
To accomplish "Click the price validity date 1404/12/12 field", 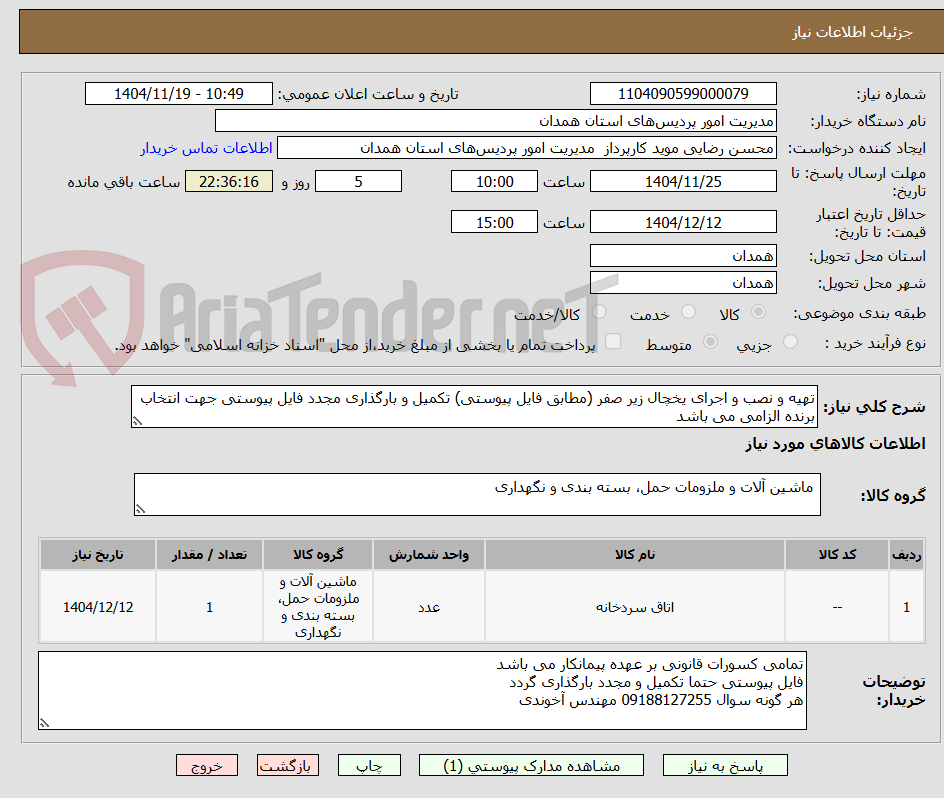I will point(683,222).
